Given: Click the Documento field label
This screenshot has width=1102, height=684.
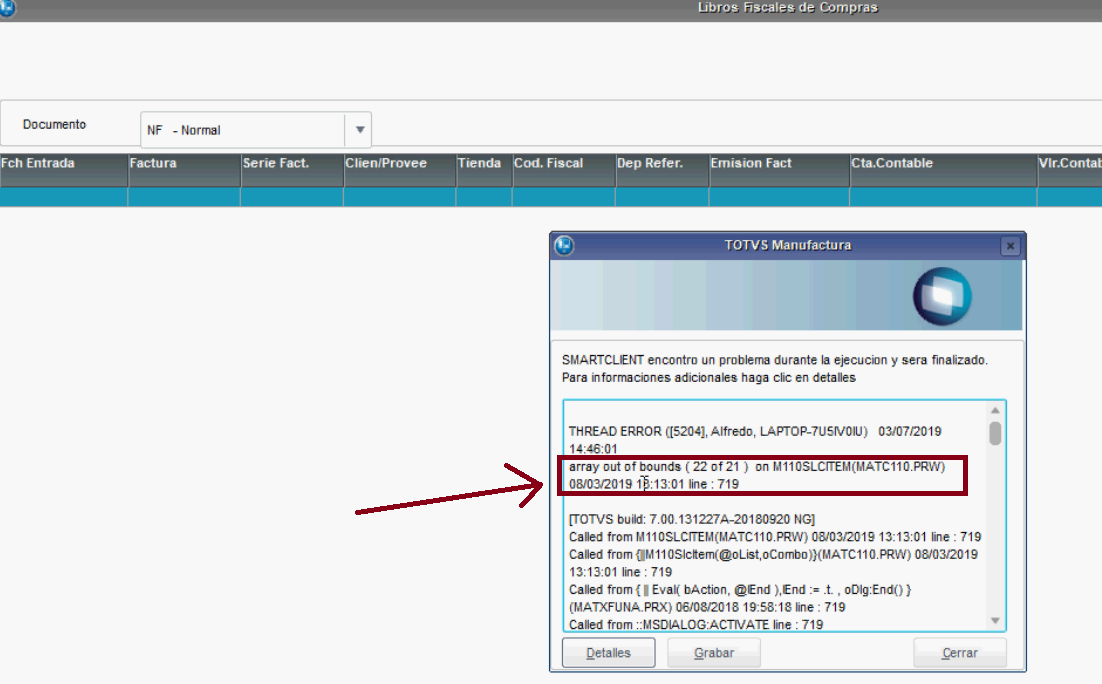Looking at the screenshot, I should [54, 124].
